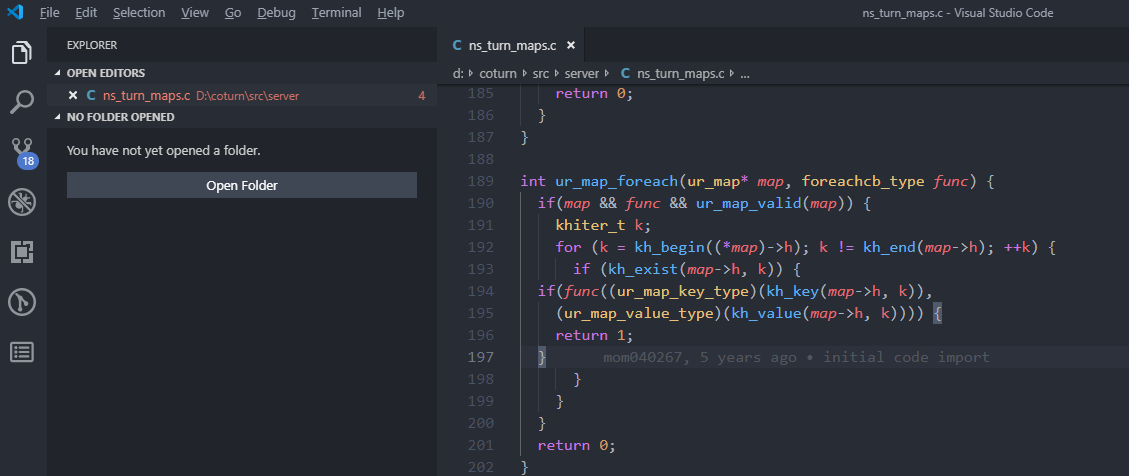Open the Go menu
This screenshot has width=1129, height=476.
233,12
